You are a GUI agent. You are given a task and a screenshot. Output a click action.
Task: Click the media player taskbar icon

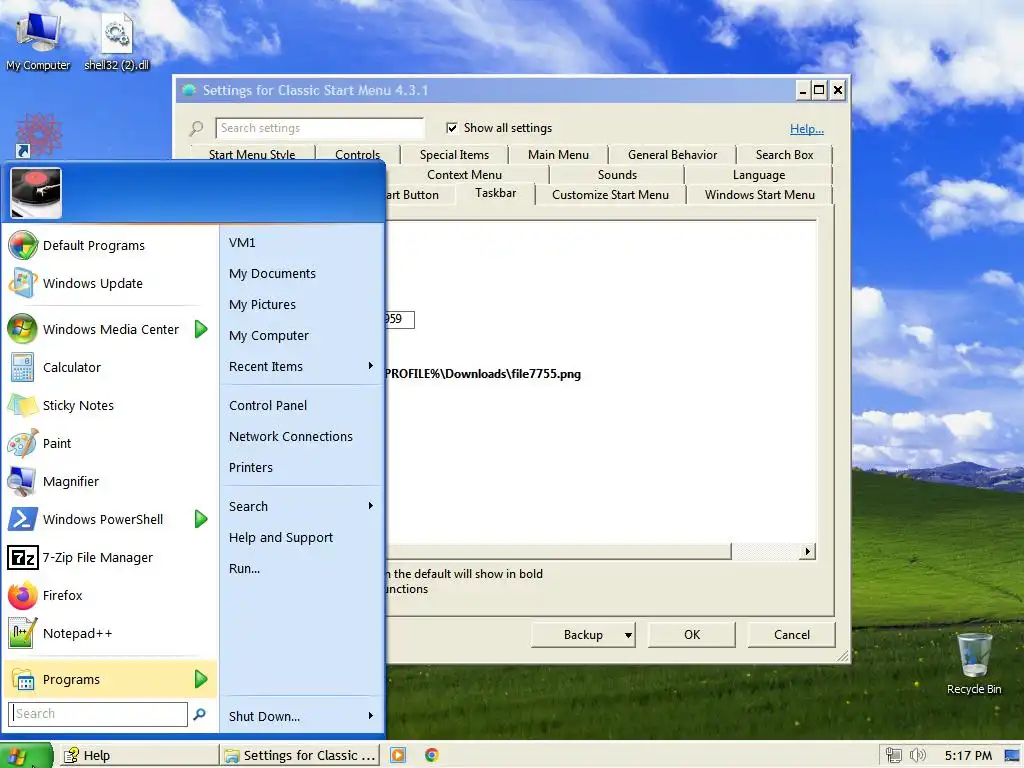coord(398,755)
